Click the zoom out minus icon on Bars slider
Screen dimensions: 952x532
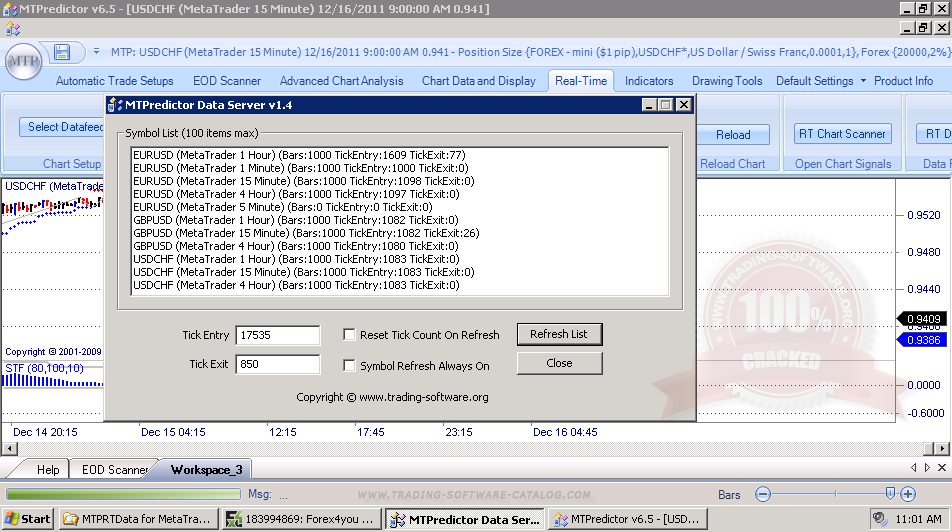point(763,494)
